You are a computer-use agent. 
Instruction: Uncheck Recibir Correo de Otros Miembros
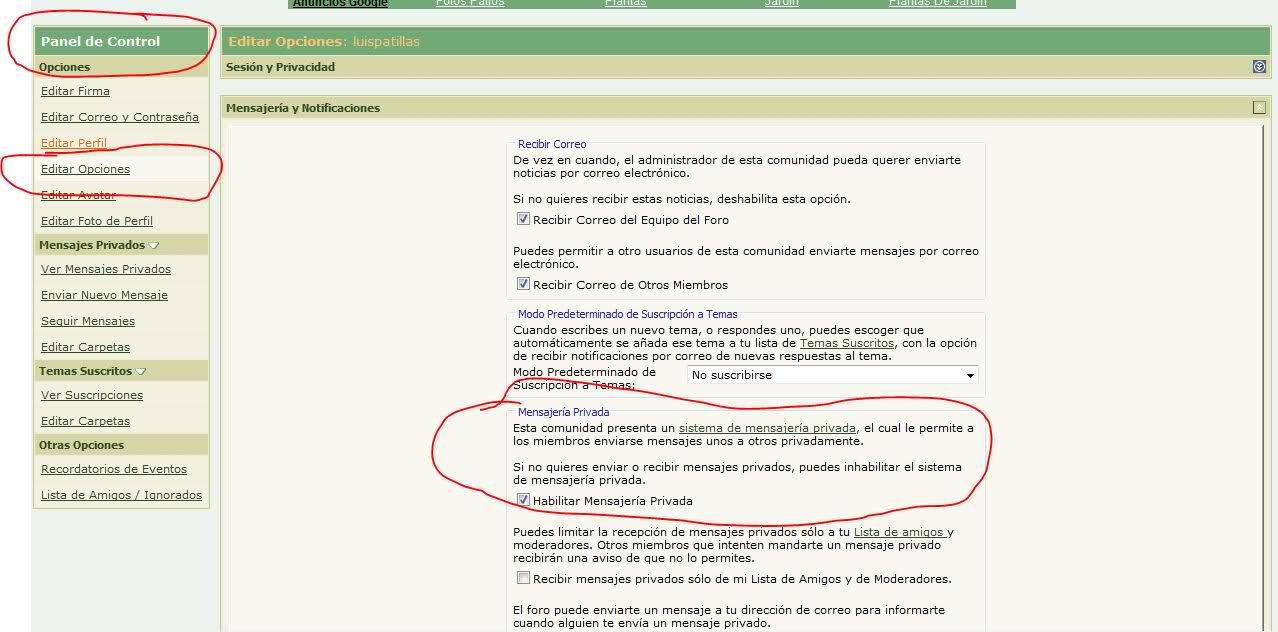(x=523, y=284)
